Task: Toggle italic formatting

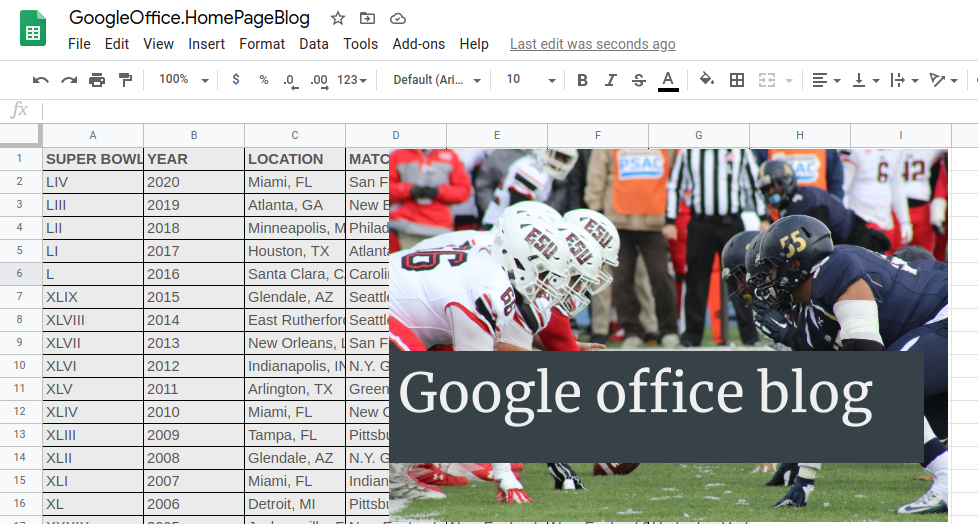Action: (610, 80)
